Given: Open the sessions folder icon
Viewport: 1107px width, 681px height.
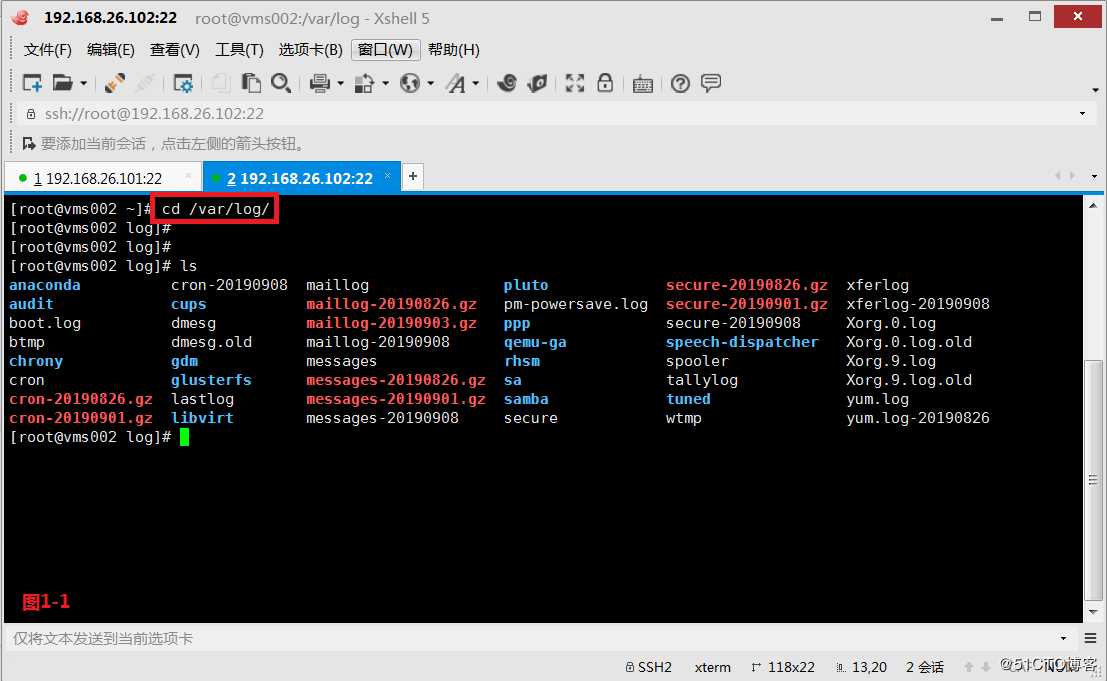Looking at the screenshot, I should coord(63,83).
